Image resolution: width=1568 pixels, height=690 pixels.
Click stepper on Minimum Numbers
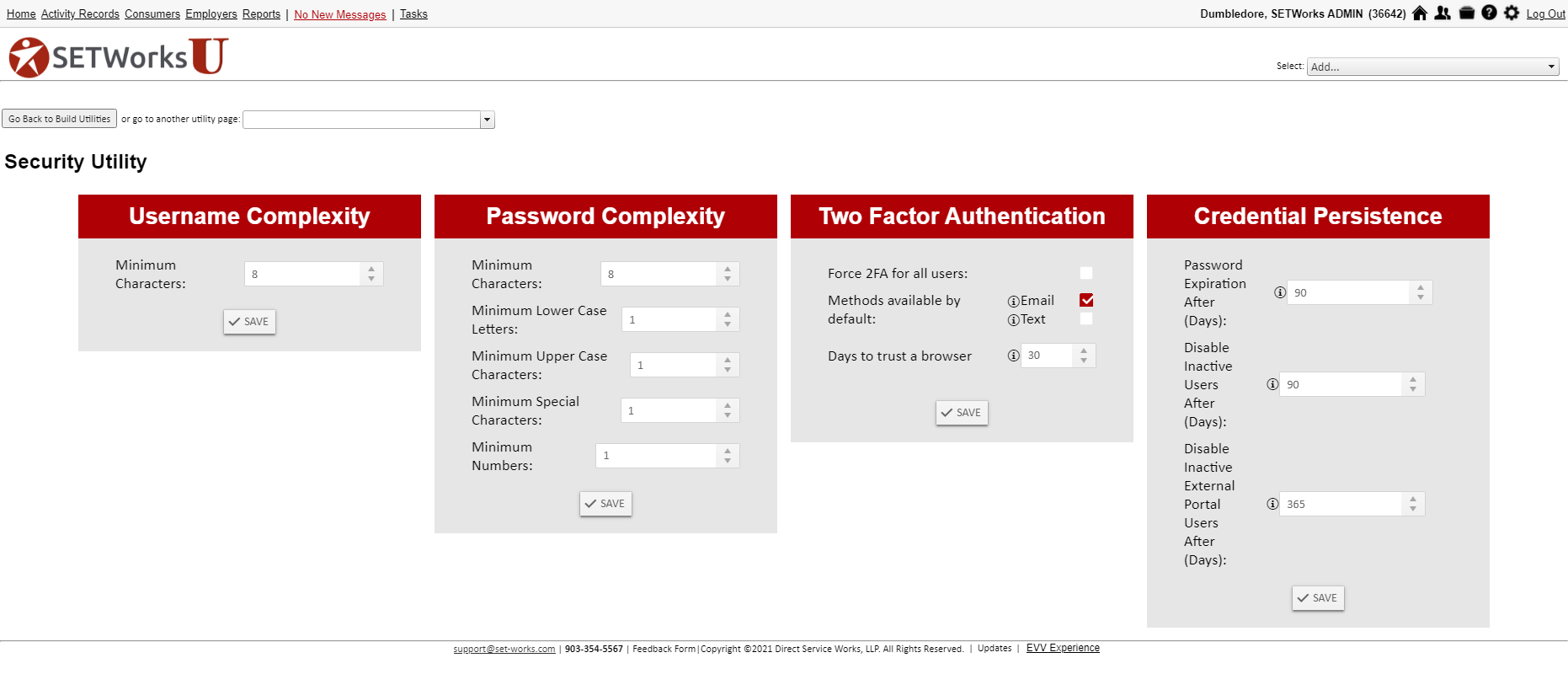coord(728,456)
